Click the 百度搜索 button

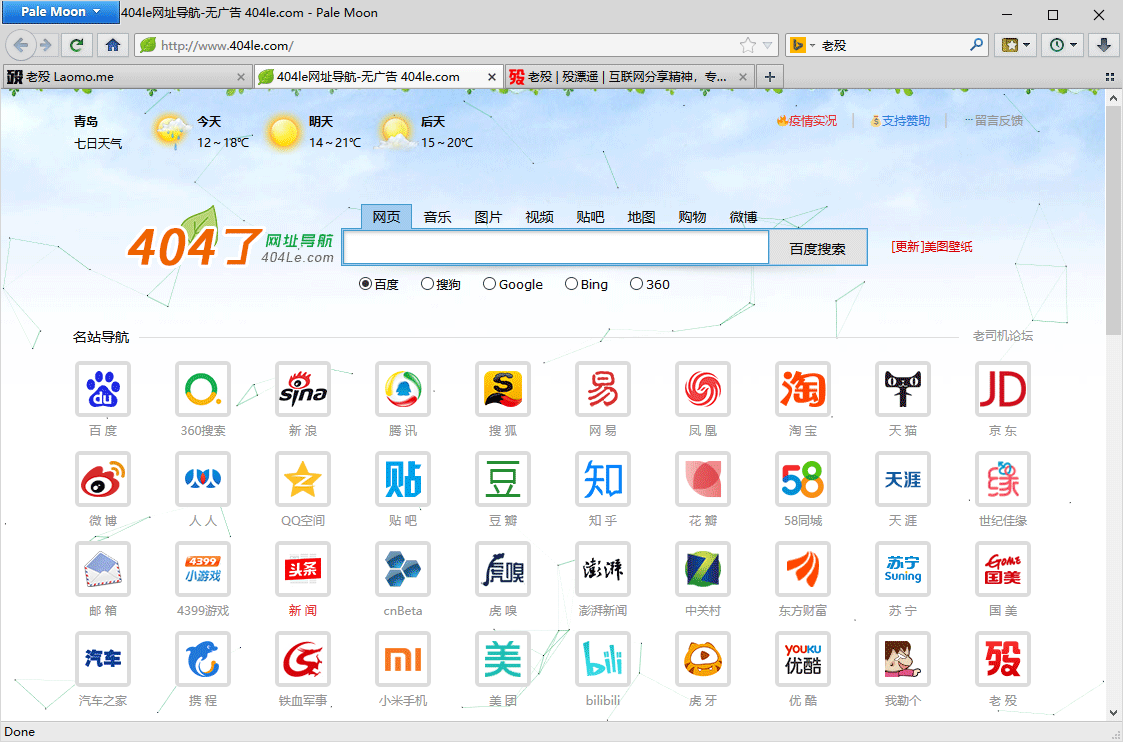[817, 248]
